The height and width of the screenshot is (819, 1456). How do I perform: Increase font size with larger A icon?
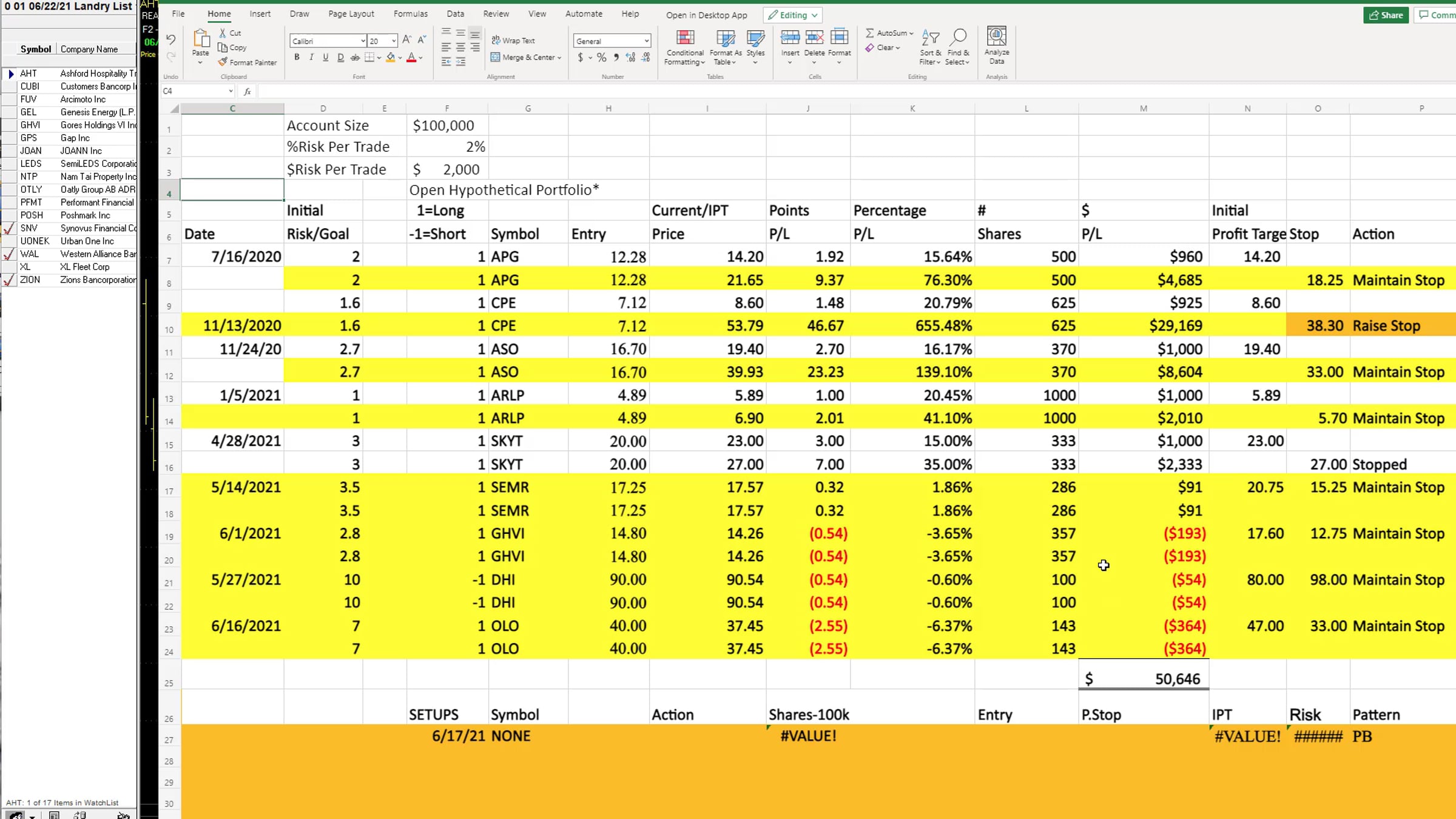407,40
